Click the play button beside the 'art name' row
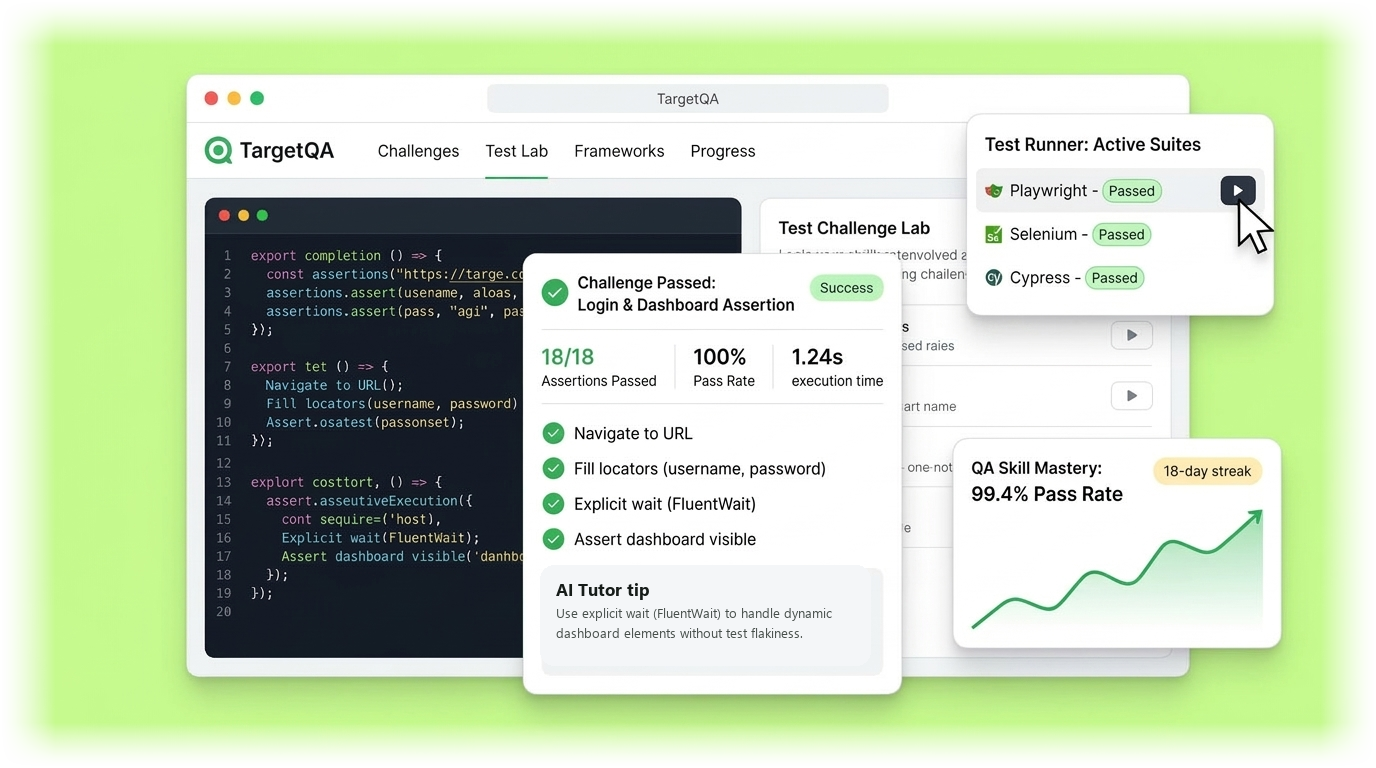 (x=1131, y=396)
